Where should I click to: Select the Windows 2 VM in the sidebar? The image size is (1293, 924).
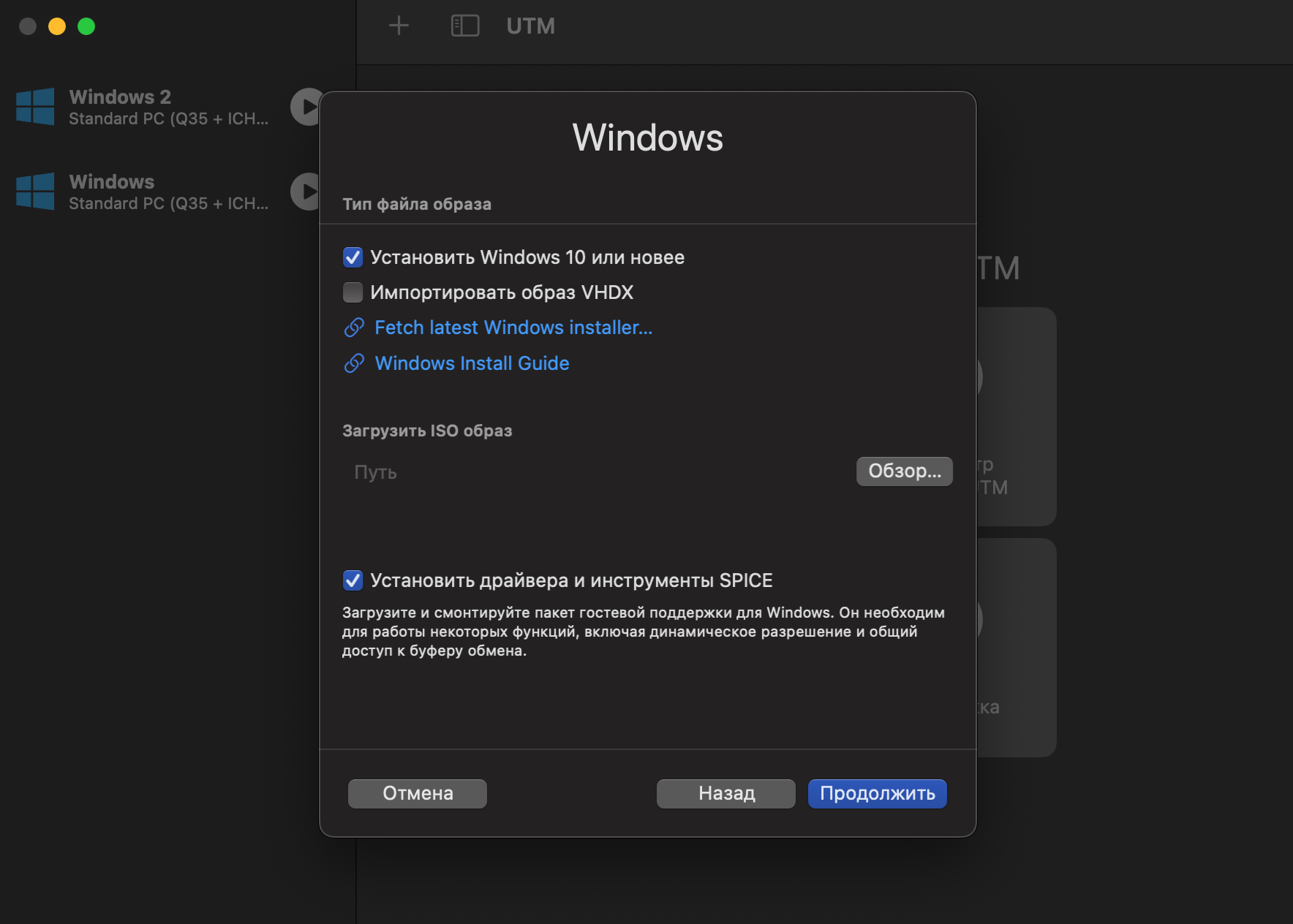(168, 107)
